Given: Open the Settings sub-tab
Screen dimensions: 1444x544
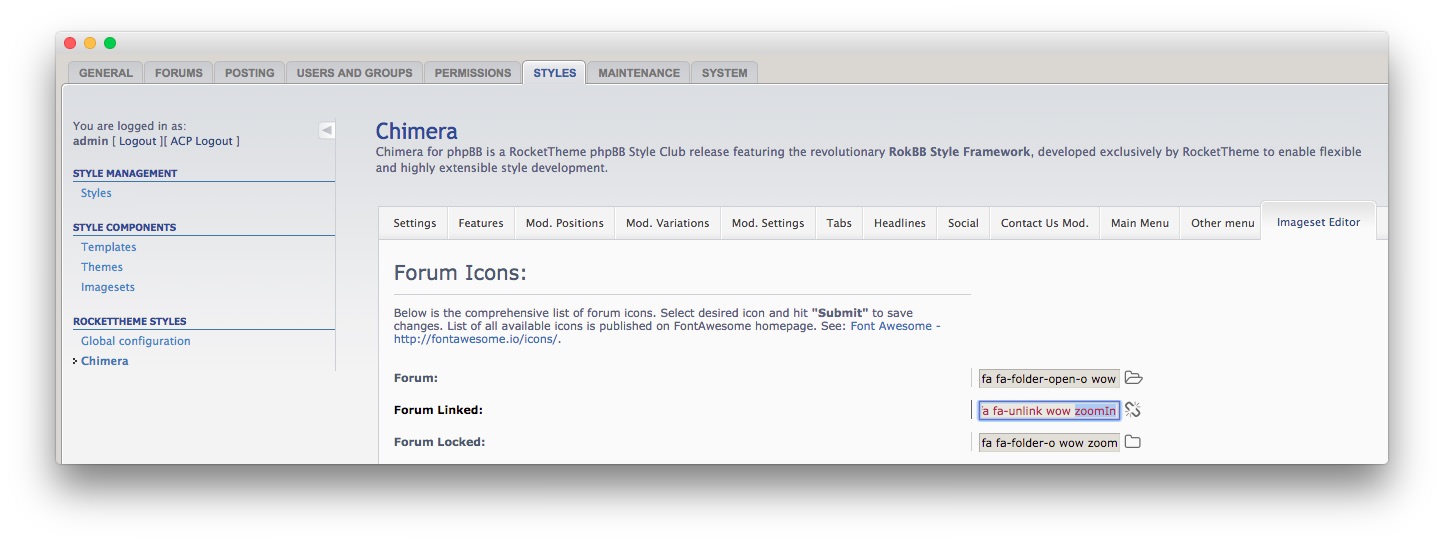Looking at the screenshot, I should coord(415,223).
